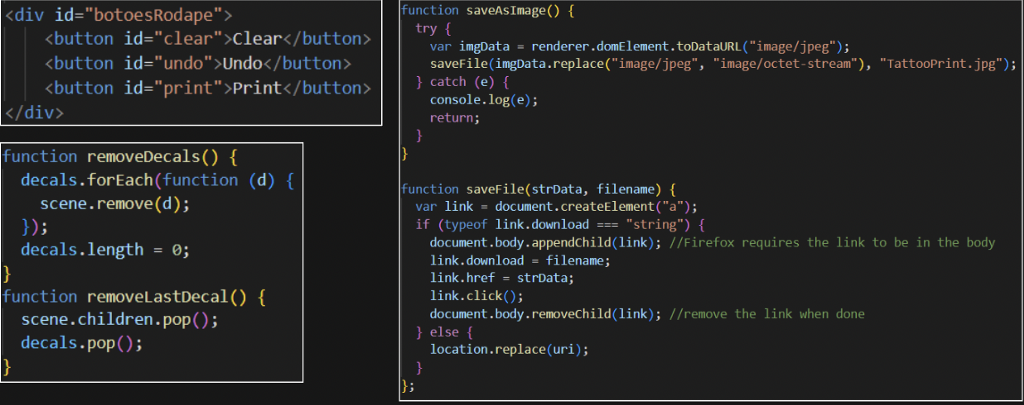
Task: Click the function removeLastDecal() declaration line
Action: [x=135, y=297]
